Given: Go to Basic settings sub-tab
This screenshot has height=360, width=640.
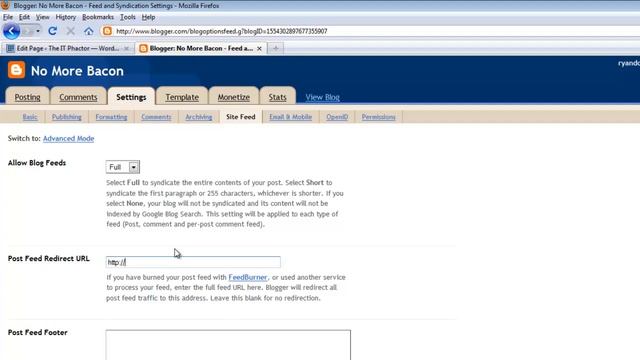Looking at the screenshot, I should pos(30,117).
